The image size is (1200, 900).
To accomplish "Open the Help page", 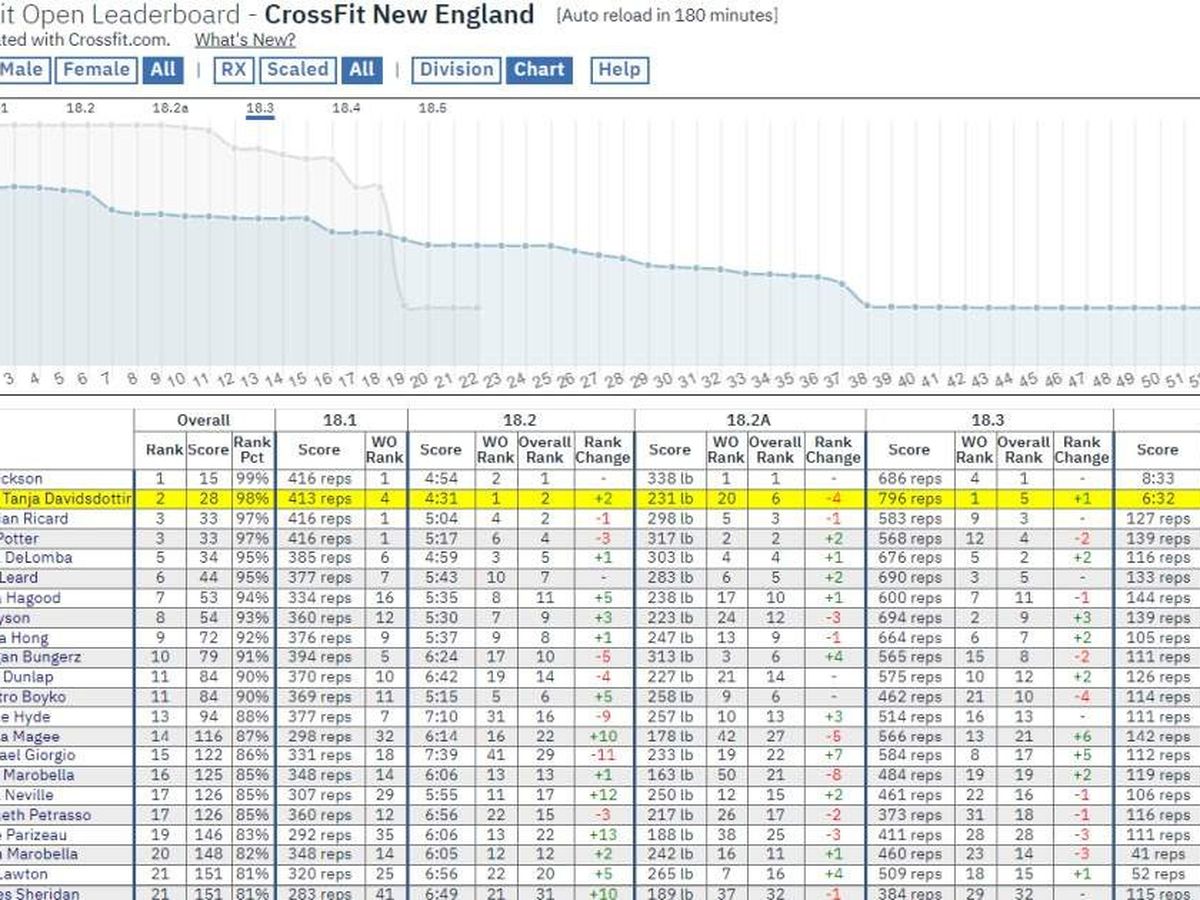I will (619, 70).
